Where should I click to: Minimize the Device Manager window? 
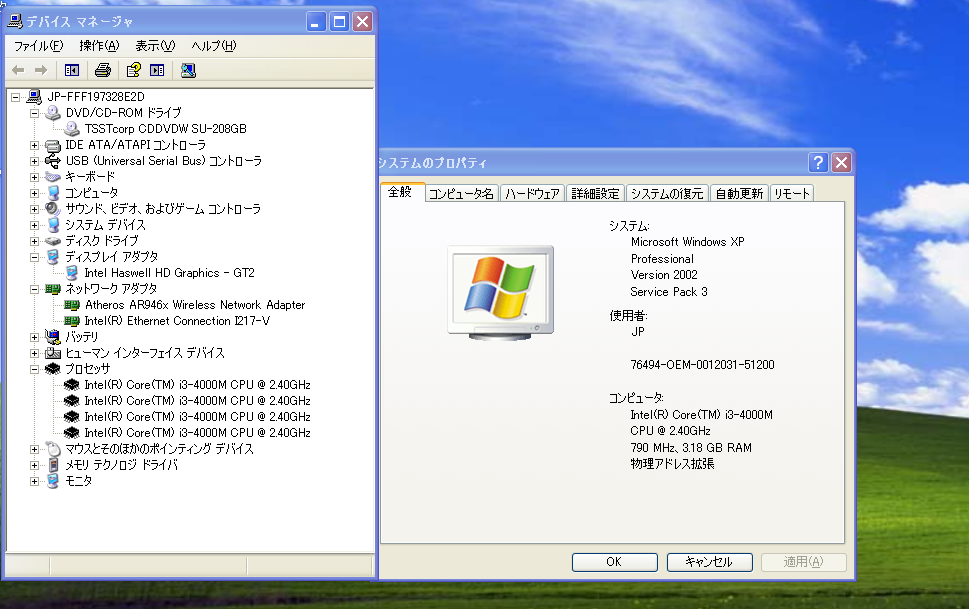tap(316, 22)
